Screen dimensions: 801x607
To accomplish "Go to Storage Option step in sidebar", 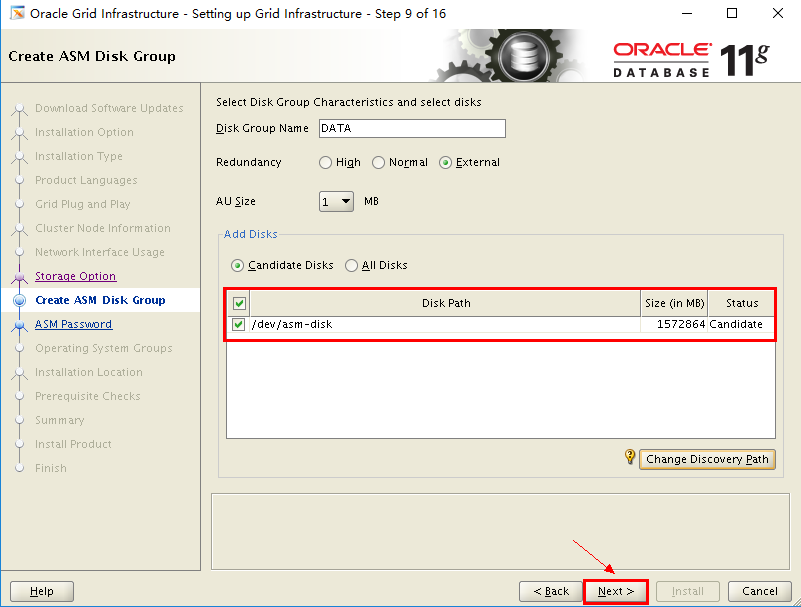I will [76, 276].
